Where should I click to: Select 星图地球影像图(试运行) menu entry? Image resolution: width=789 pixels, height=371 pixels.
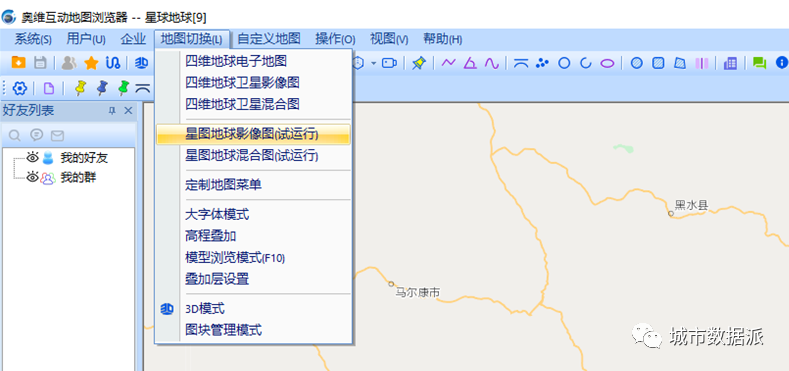click(x=253, y=134)
